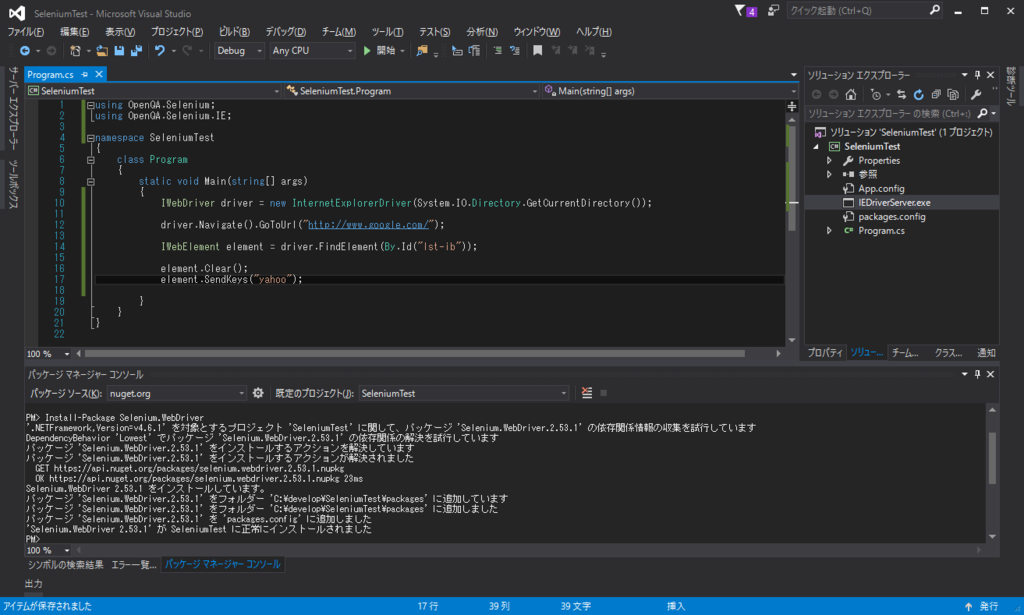Click the Pending Changes Filter clock icon
This screenshot has height=615, width=1024.
876,95
